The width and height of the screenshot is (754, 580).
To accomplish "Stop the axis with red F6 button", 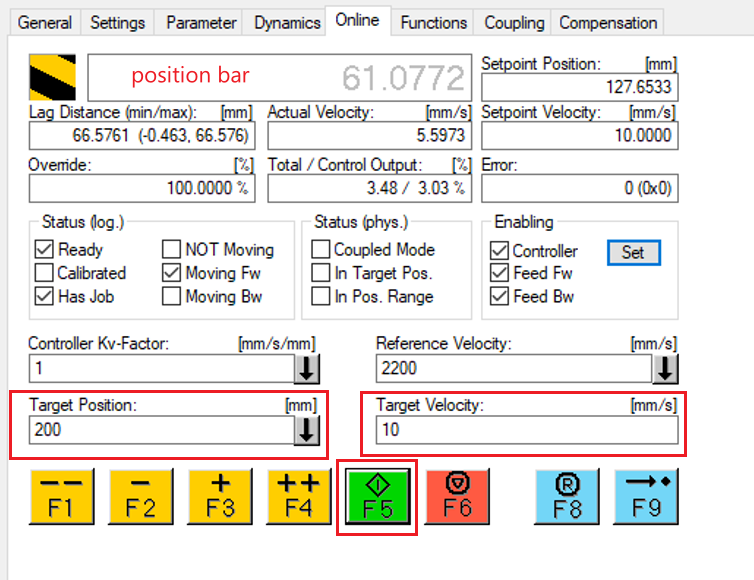I will (x=455, y=495).
